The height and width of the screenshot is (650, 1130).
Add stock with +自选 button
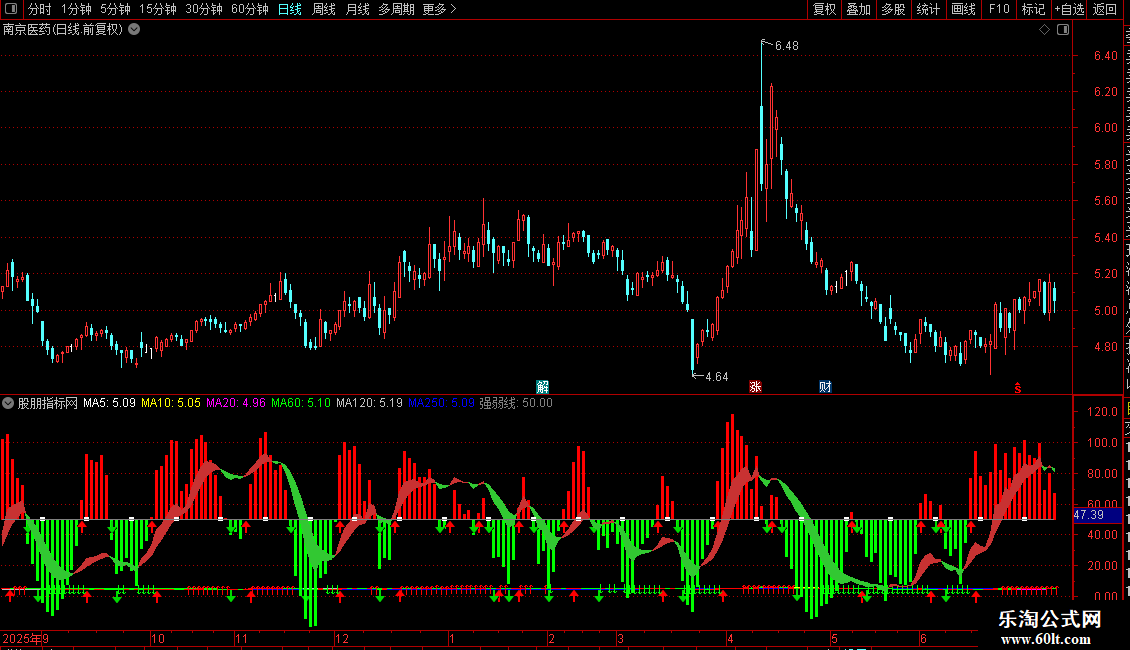[x=1069, y=9]
